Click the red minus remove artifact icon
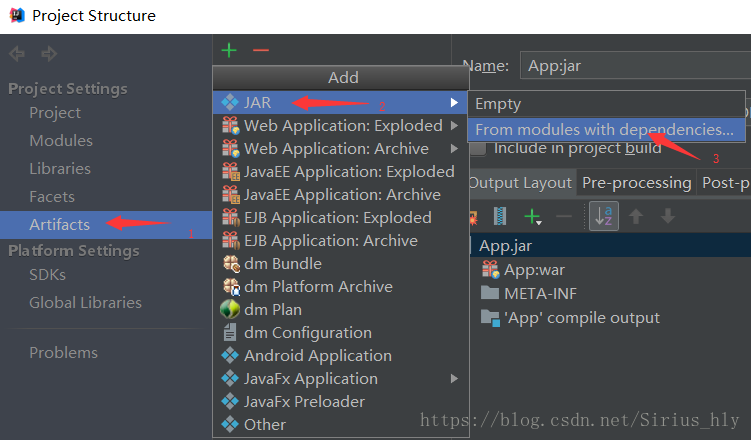The height and width of the screenshot is (440, 751). coord(261,50)
